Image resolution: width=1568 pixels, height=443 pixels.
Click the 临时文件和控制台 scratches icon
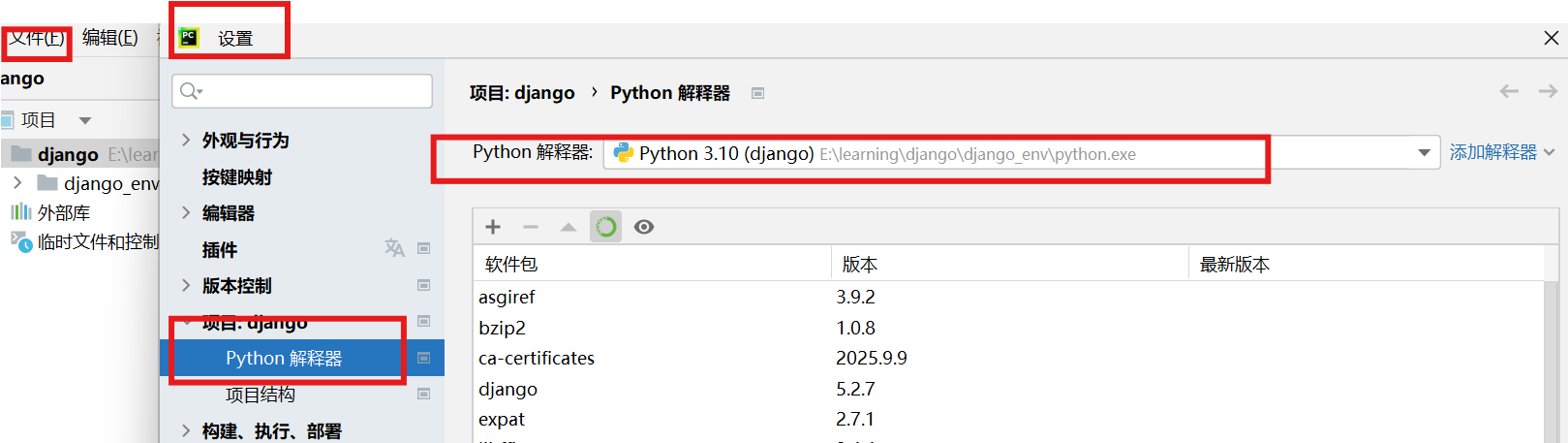pos(21,240)
